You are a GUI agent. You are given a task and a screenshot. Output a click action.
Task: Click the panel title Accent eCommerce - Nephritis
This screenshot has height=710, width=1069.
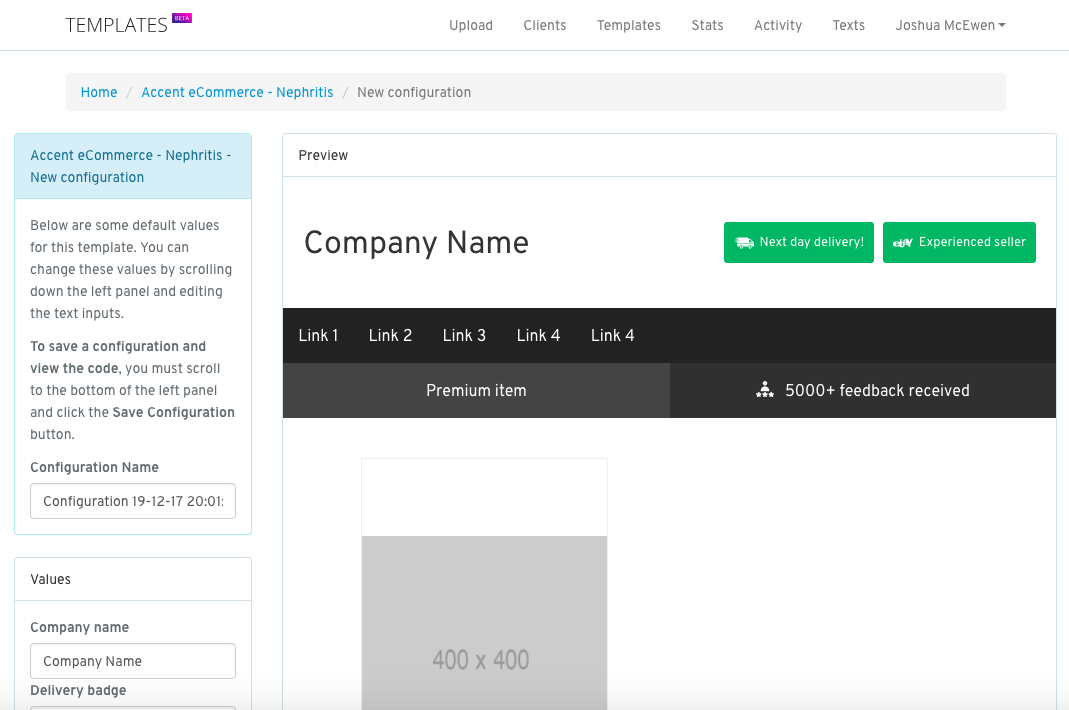coord(131,166)
